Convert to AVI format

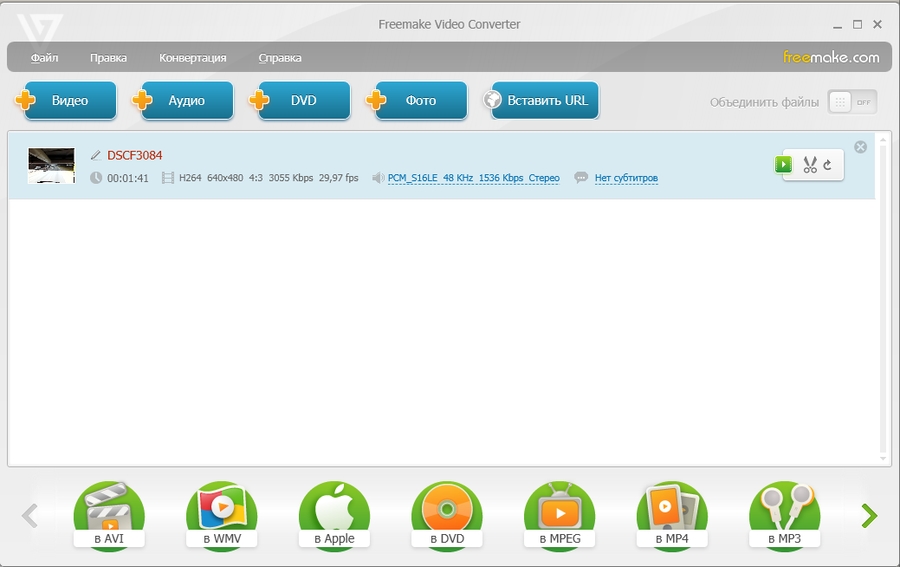pyautogui.click(x=109, y=516)
